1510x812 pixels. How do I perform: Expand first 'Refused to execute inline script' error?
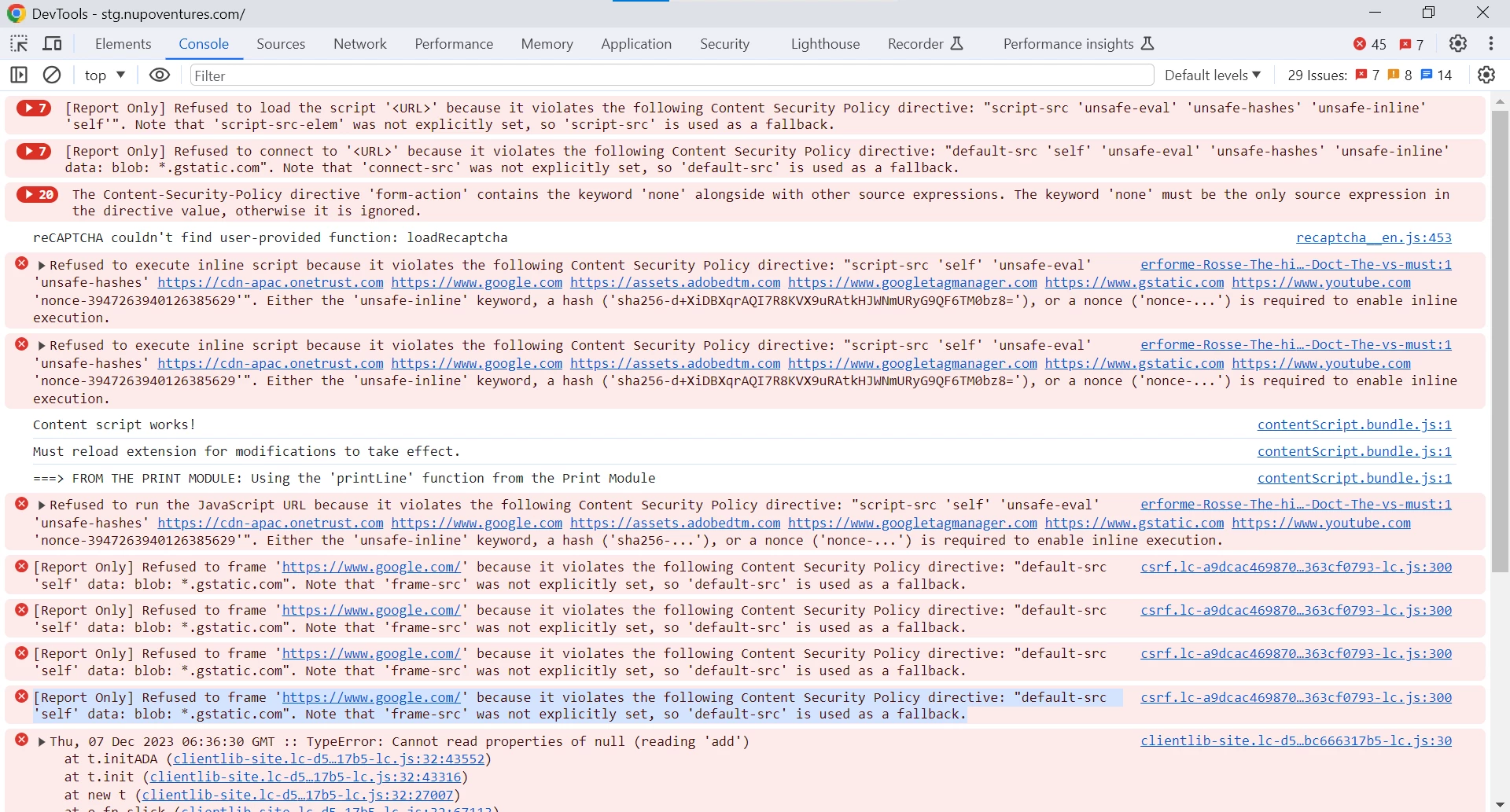point(42,266)
